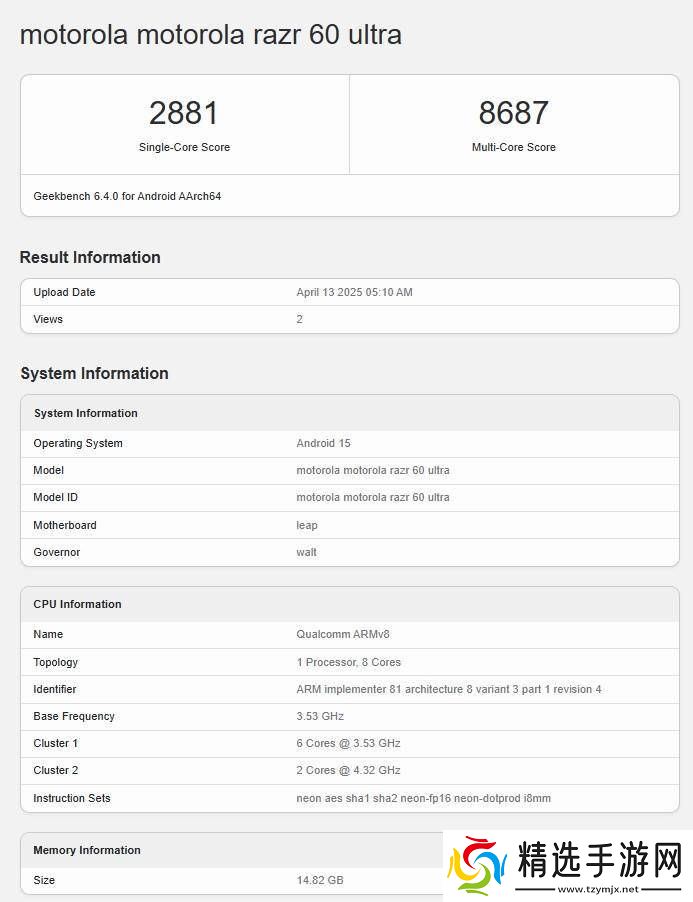Click the CPU Information section header
This screenshot has width=693, height=902.
tap(77, 604)
